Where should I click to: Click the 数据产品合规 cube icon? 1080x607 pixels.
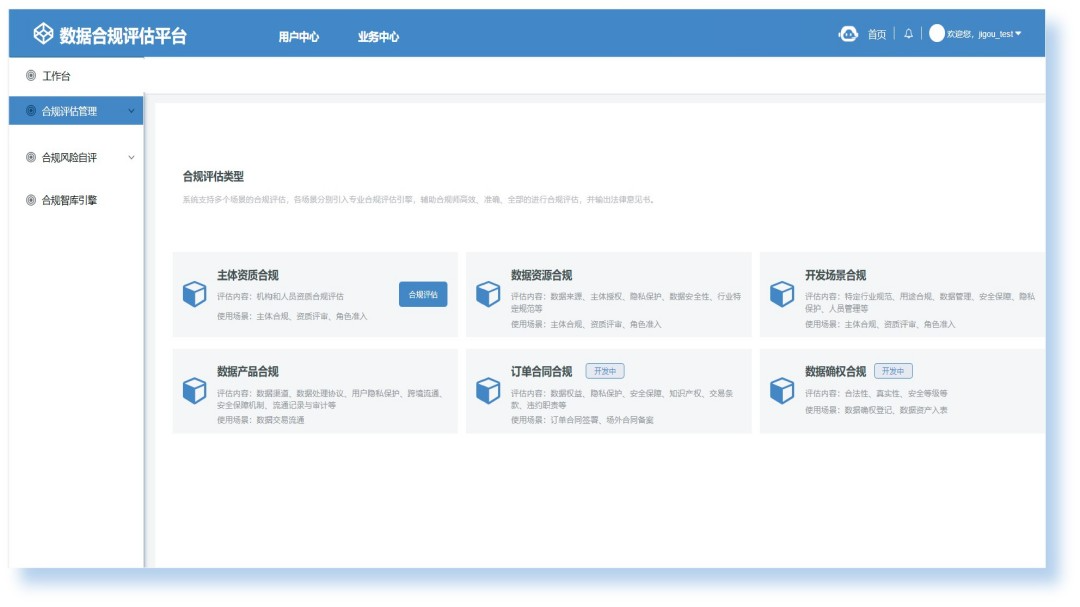(194, 391)
